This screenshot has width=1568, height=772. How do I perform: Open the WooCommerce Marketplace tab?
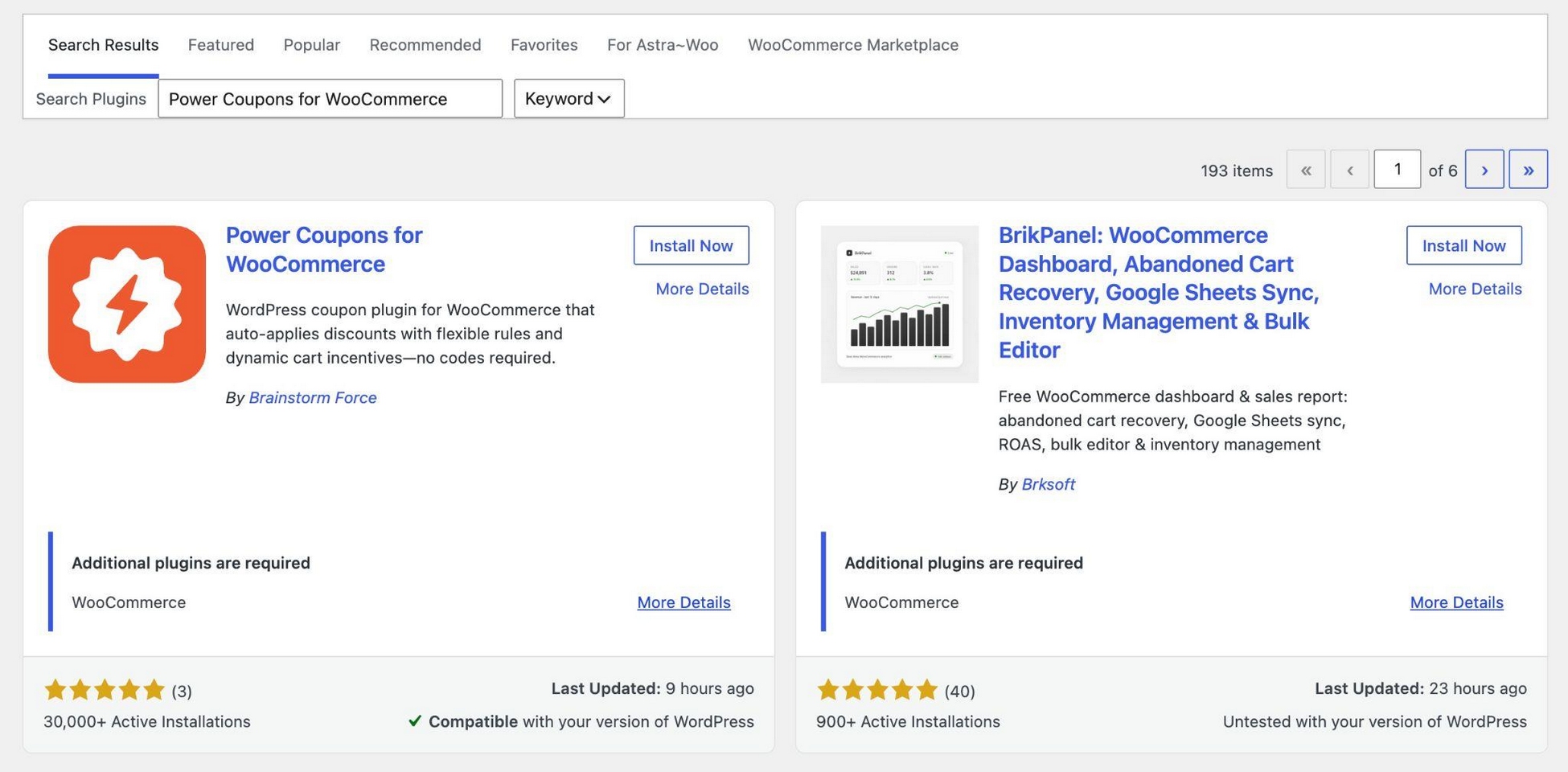853,44
